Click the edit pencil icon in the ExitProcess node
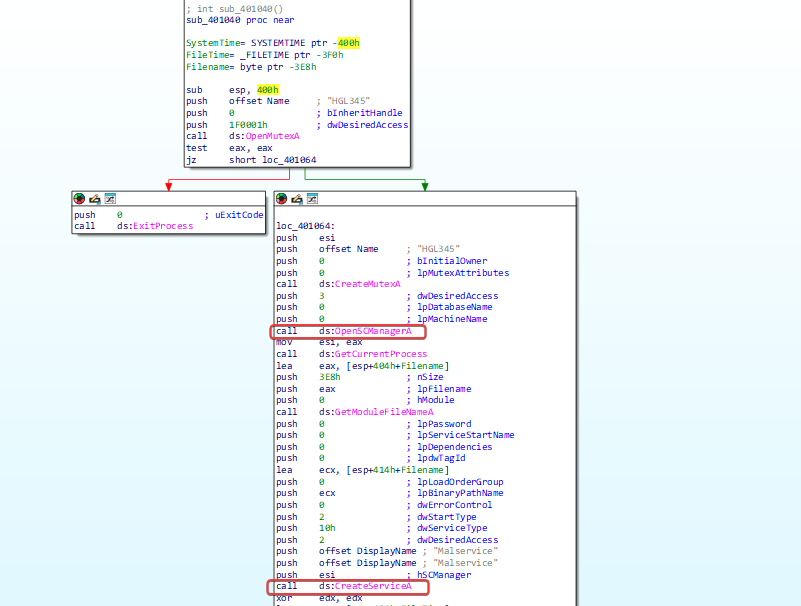Image resolution: width=801 pixels, height=606 pixels. [x=95, y=199]
